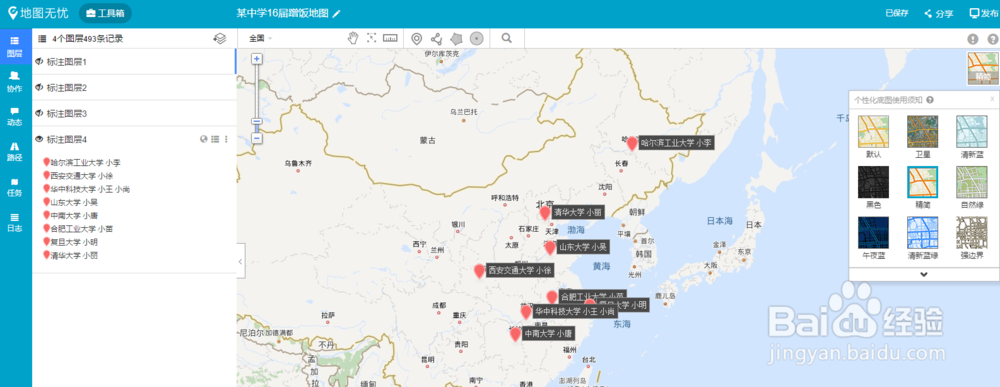Image resolution: width=1000 pixels, height=387 pixels.
Task: Open more options menu for 标注图层4
Action: [x=226, y=139]
